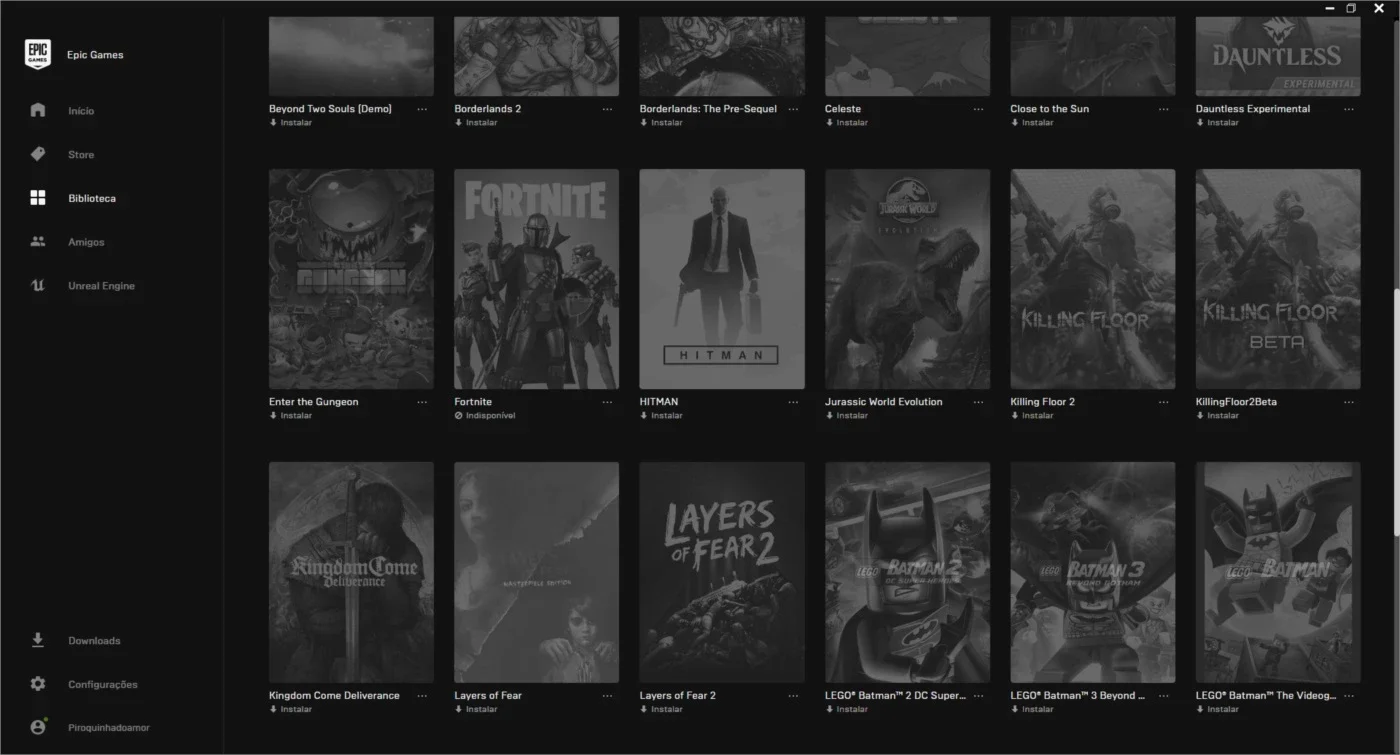Screen dimensions: 1400x755
Task: Click Instalar under LEGO Batman 2 DC Super
Action: tap(852, 709)
